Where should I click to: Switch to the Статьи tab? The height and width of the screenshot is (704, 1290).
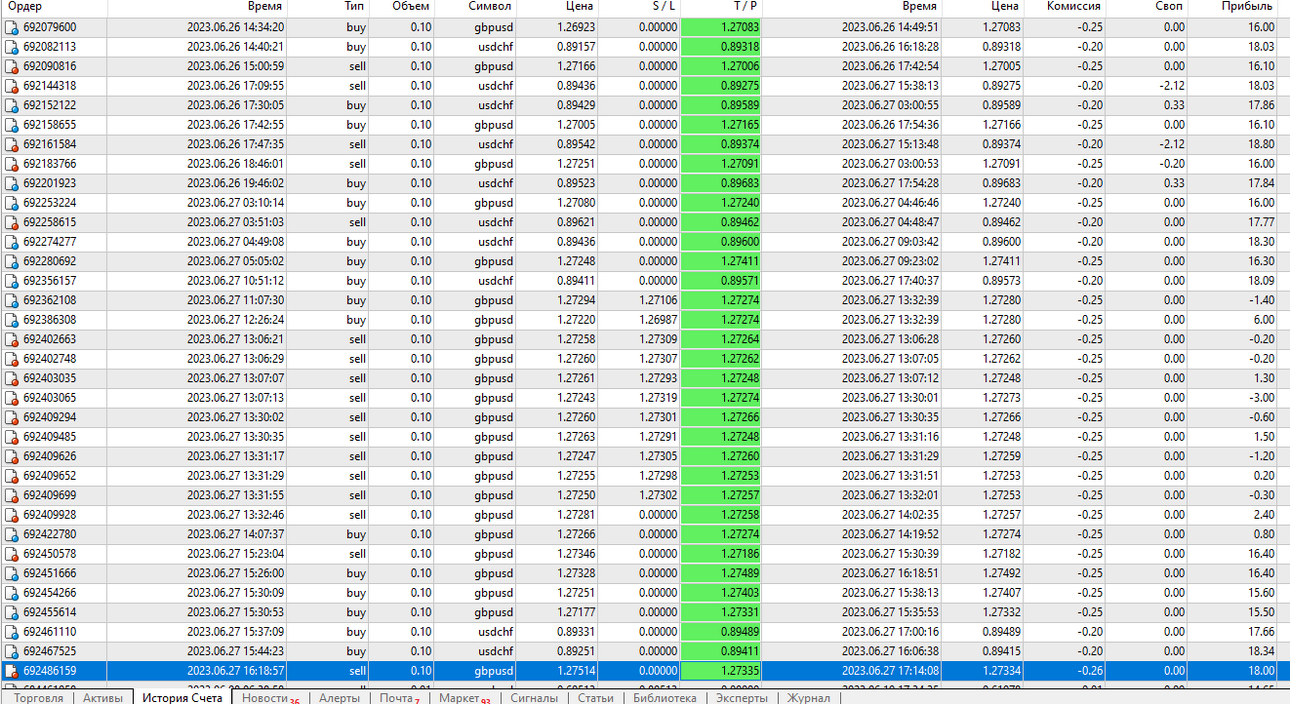coord(596,698)
